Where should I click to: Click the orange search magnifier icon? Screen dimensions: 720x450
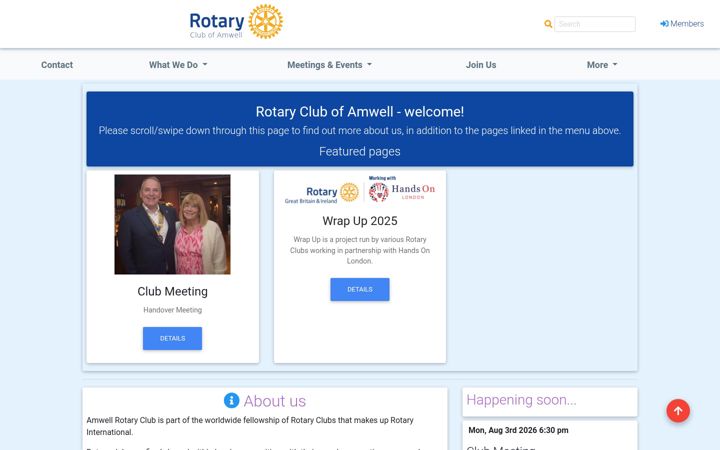click(x=548, y=24)
